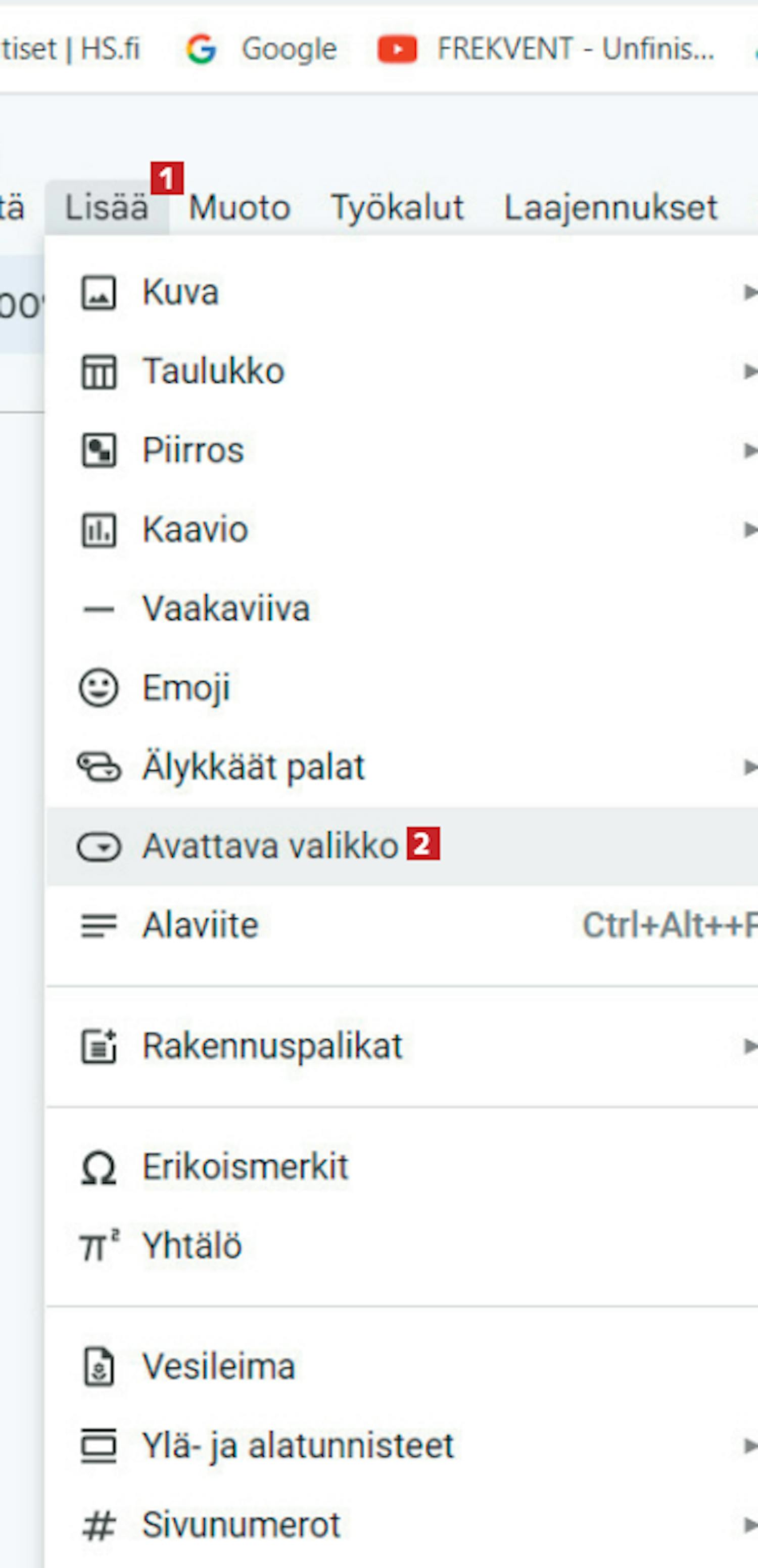Click the Taulukko table icon
The image size is (758, 1568).
click(99, 372)
